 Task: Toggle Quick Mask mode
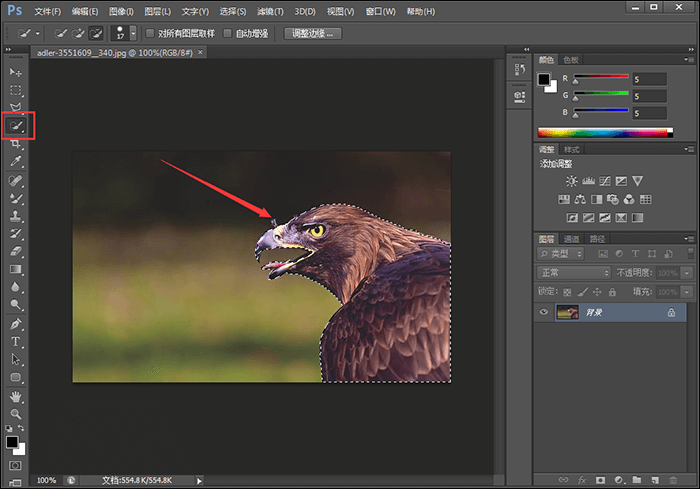(15, 465)
